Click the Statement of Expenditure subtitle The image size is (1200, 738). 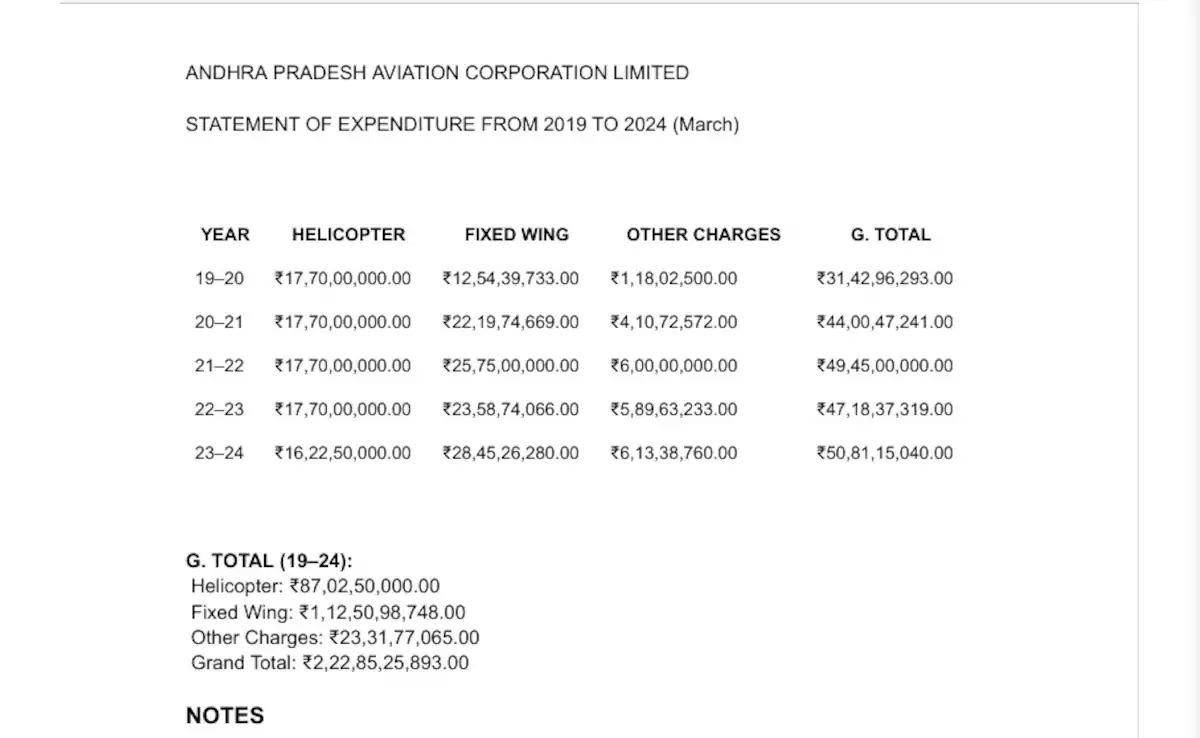click(462, 125)
